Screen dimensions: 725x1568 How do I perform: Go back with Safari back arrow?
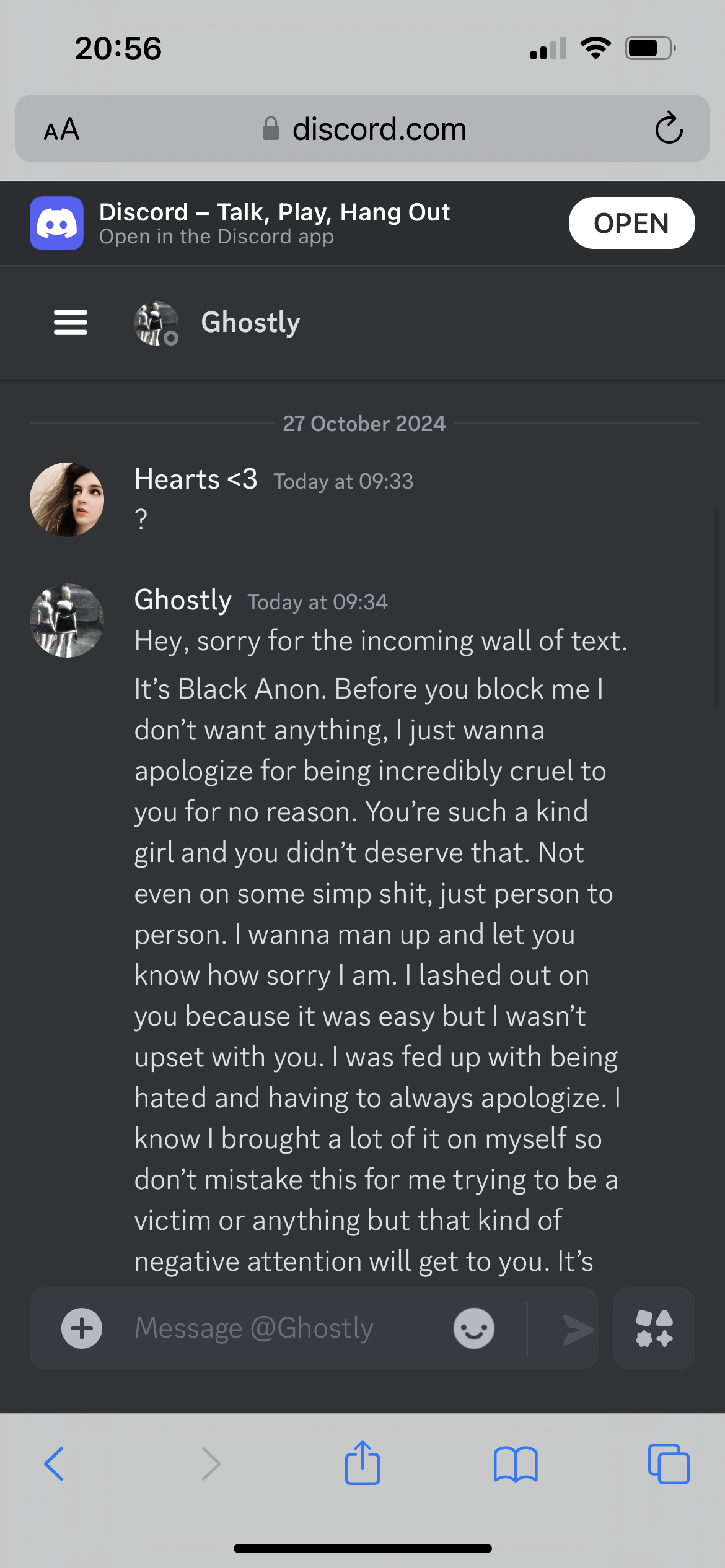click(x=55, y=1464)
